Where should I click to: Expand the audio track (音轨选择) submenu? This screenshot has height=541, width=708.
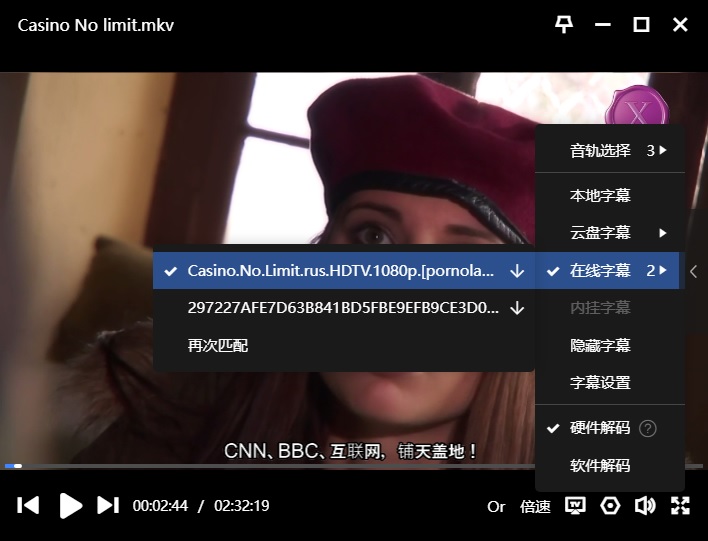click(610, 151)
